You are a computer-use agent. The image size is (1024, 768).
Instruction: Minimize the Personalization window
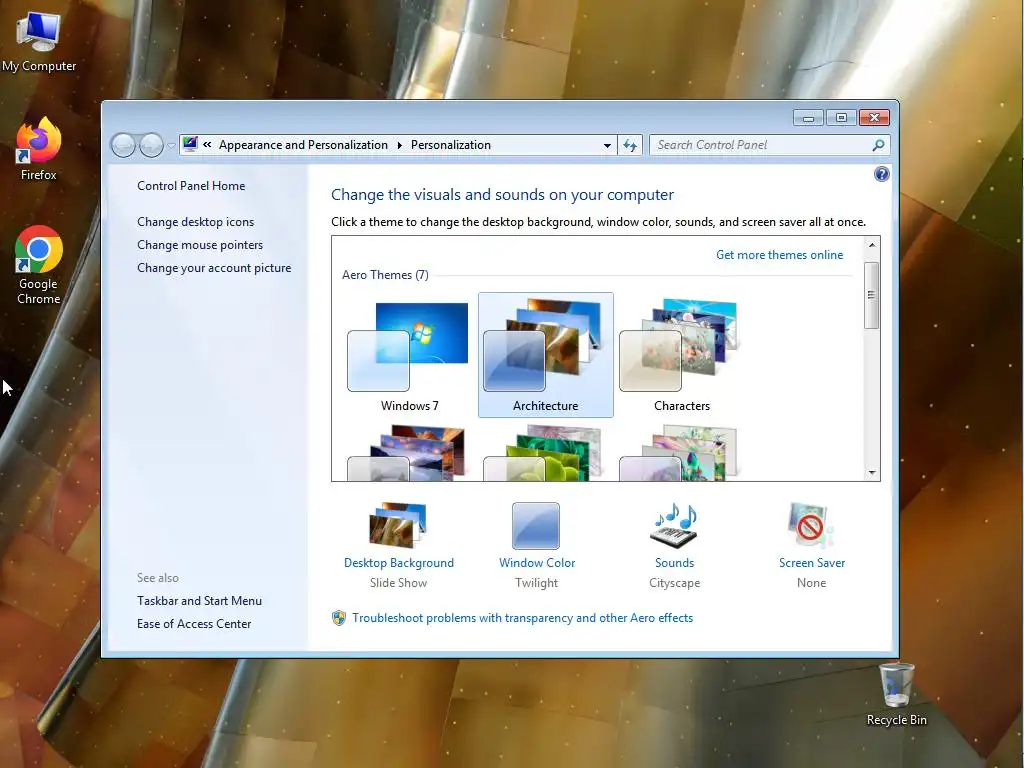808,118
